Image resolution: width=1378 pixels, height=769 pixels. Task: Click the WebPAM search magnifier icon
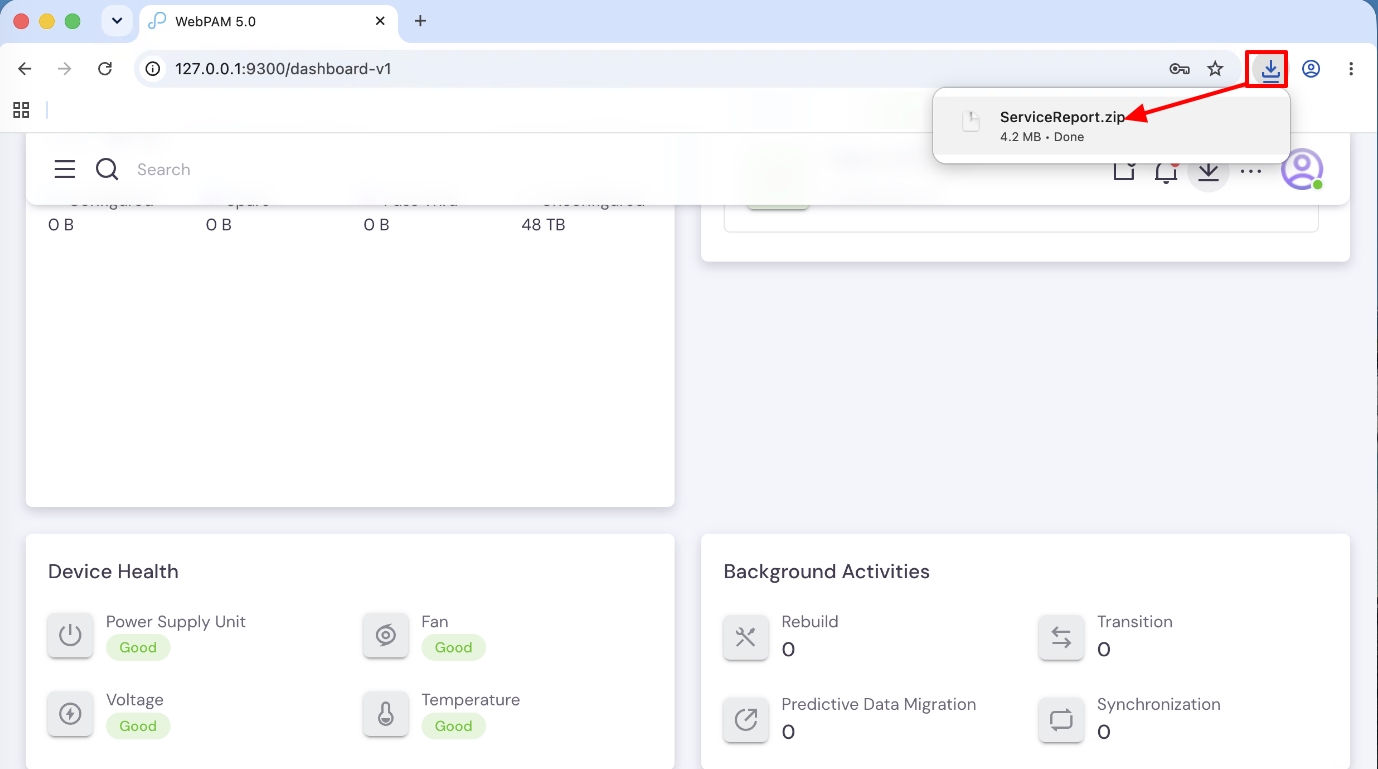107,169
